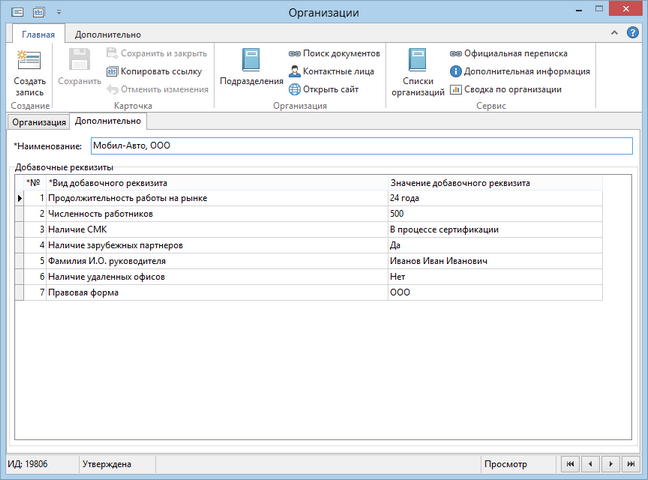
Task: Click the second quick access icon in title bar
Action: point(38,12)
